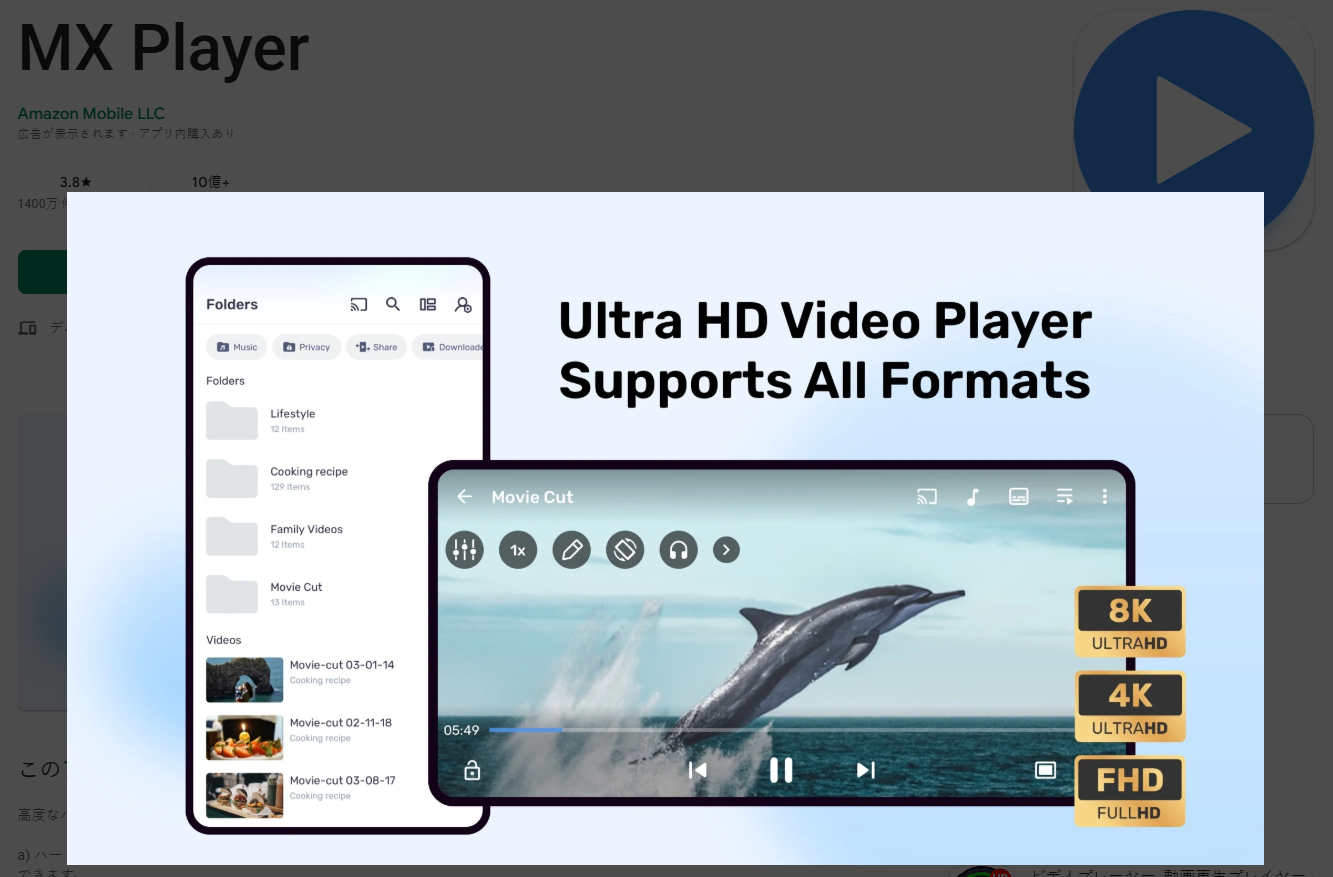Select the Share chip
This screenshot has width=1333, height=877.
(x=376, y=347)
